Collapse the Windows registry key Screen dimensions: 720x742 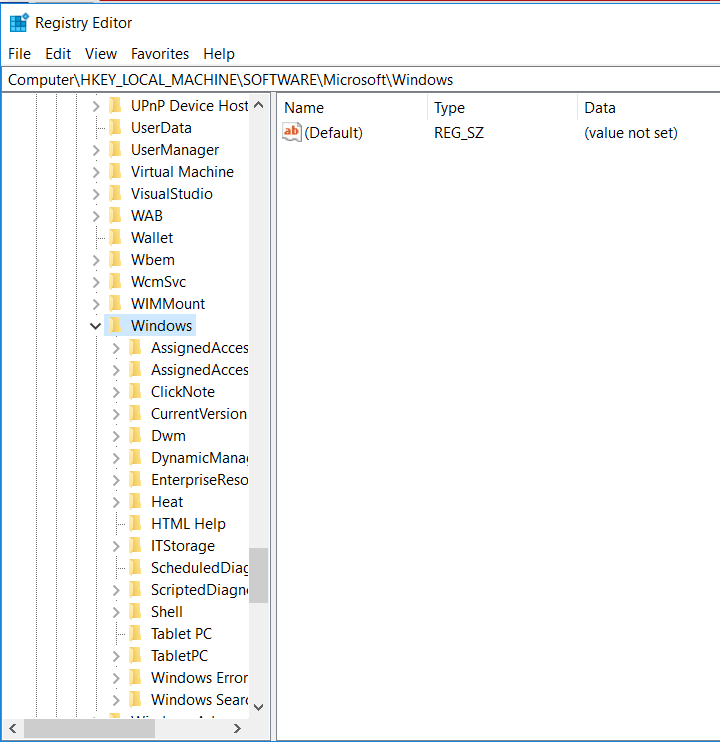96,326
